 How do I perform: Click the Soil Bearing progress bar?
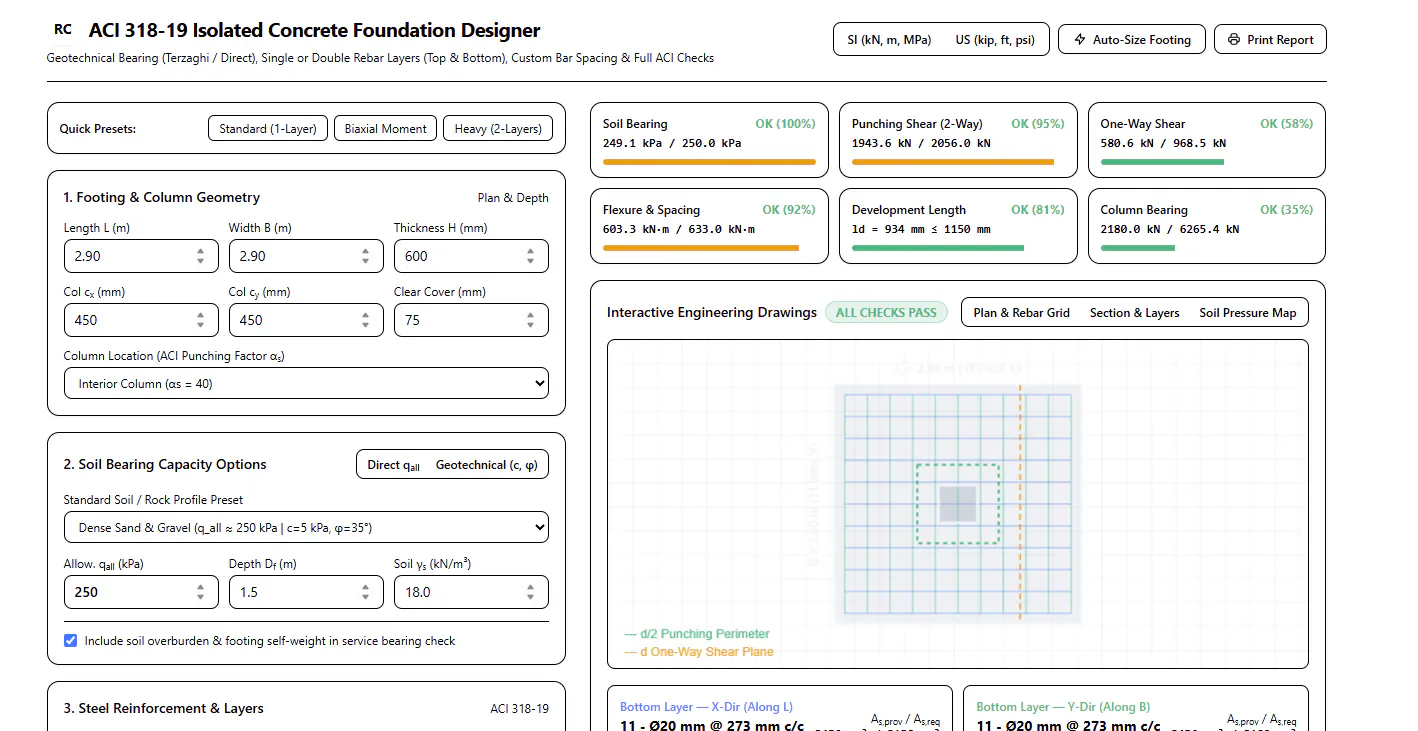[x=709, y=162]
